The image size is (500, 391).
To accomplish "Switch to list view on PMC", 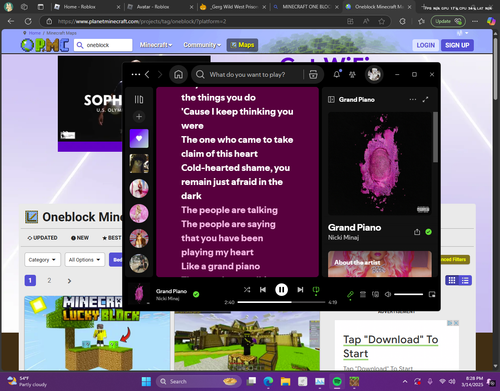I will 465,280.
